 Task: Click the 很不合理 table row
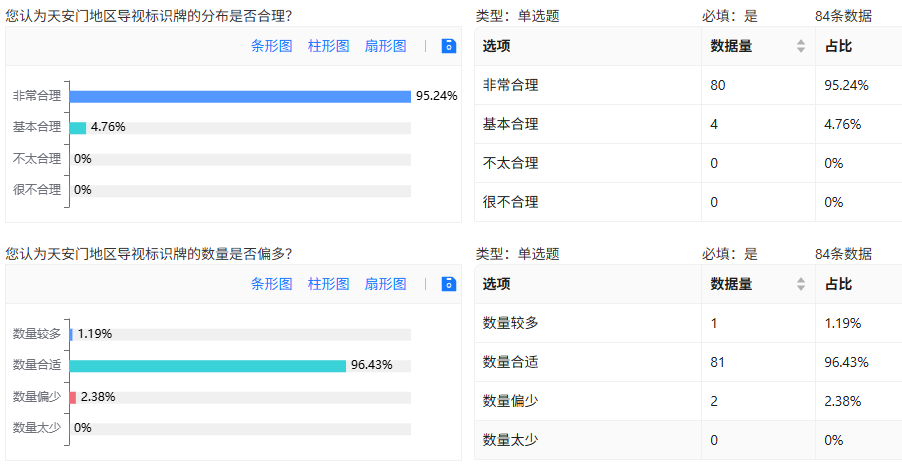pos(688,202)
